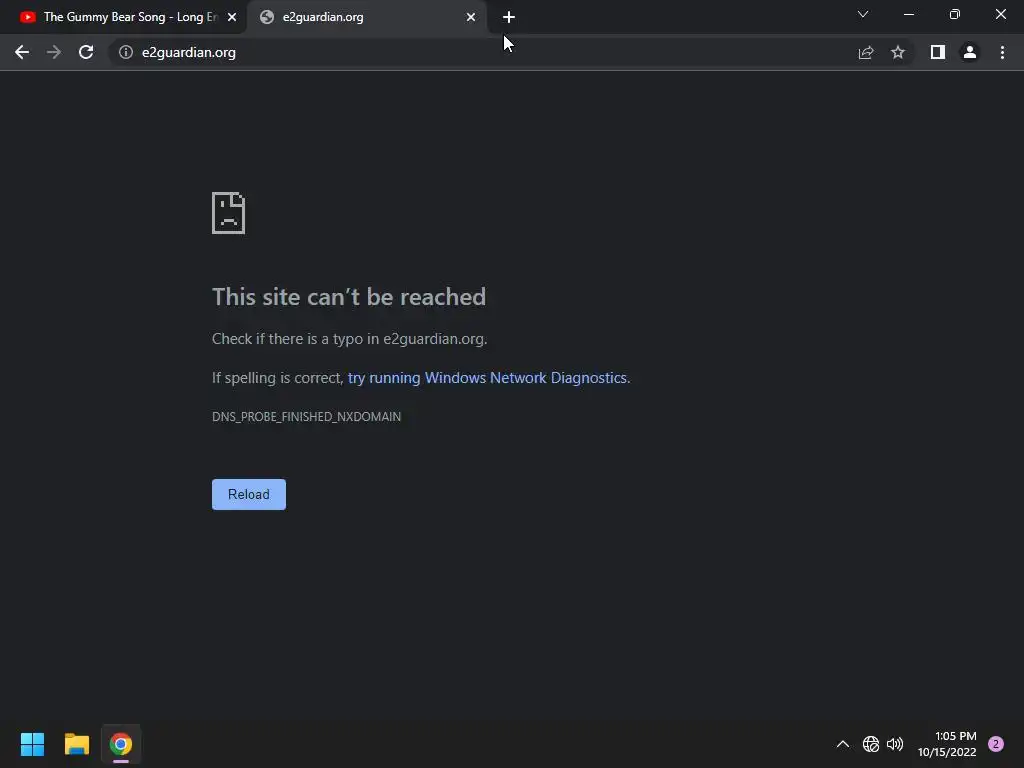Open the Chrome profile icon
Image resolution: width=1024 pixels, height=768 pixels.
pyautogui.click(x=970, y=52)
